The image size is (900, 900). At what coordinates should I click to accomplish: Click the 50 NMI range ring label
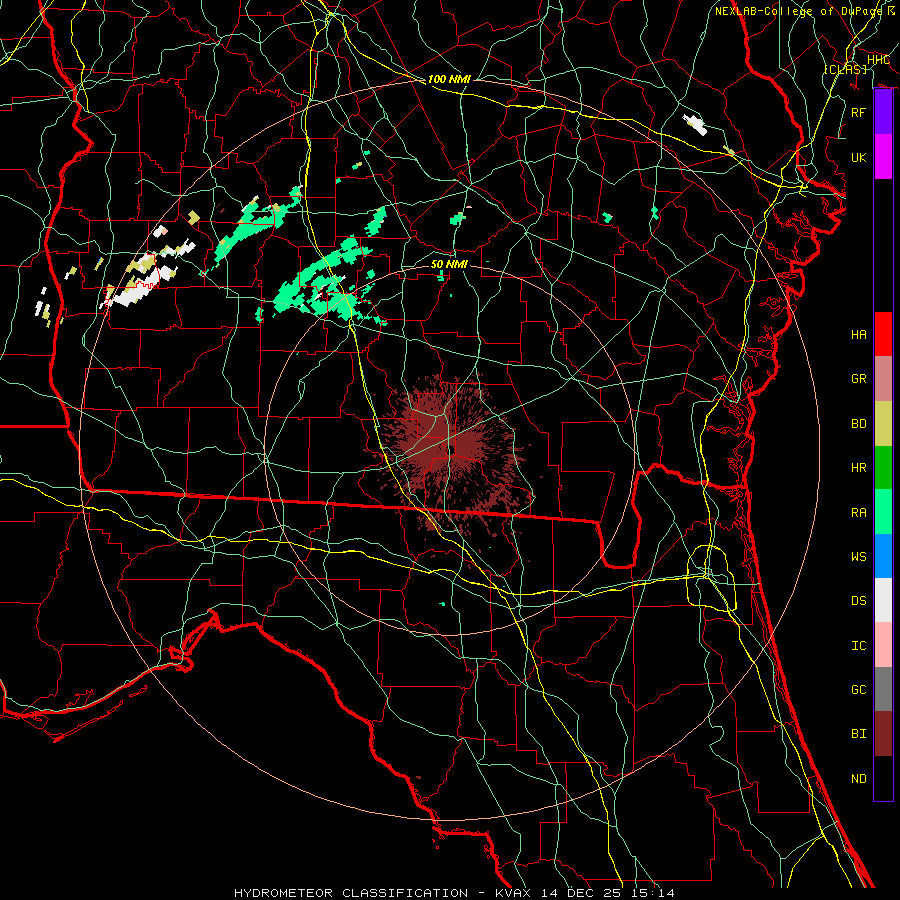(449, 264)
